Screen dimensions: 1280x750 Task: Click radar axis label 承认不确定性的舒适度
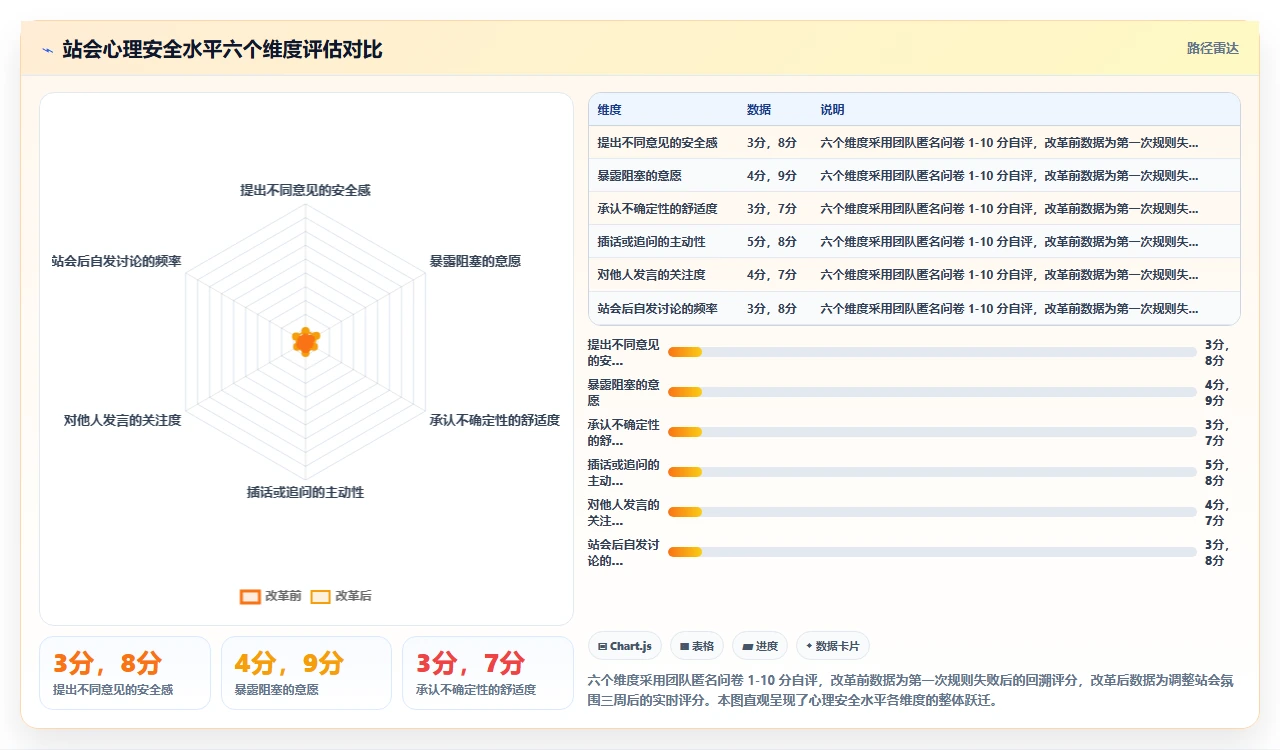click(x=495, y=421)
